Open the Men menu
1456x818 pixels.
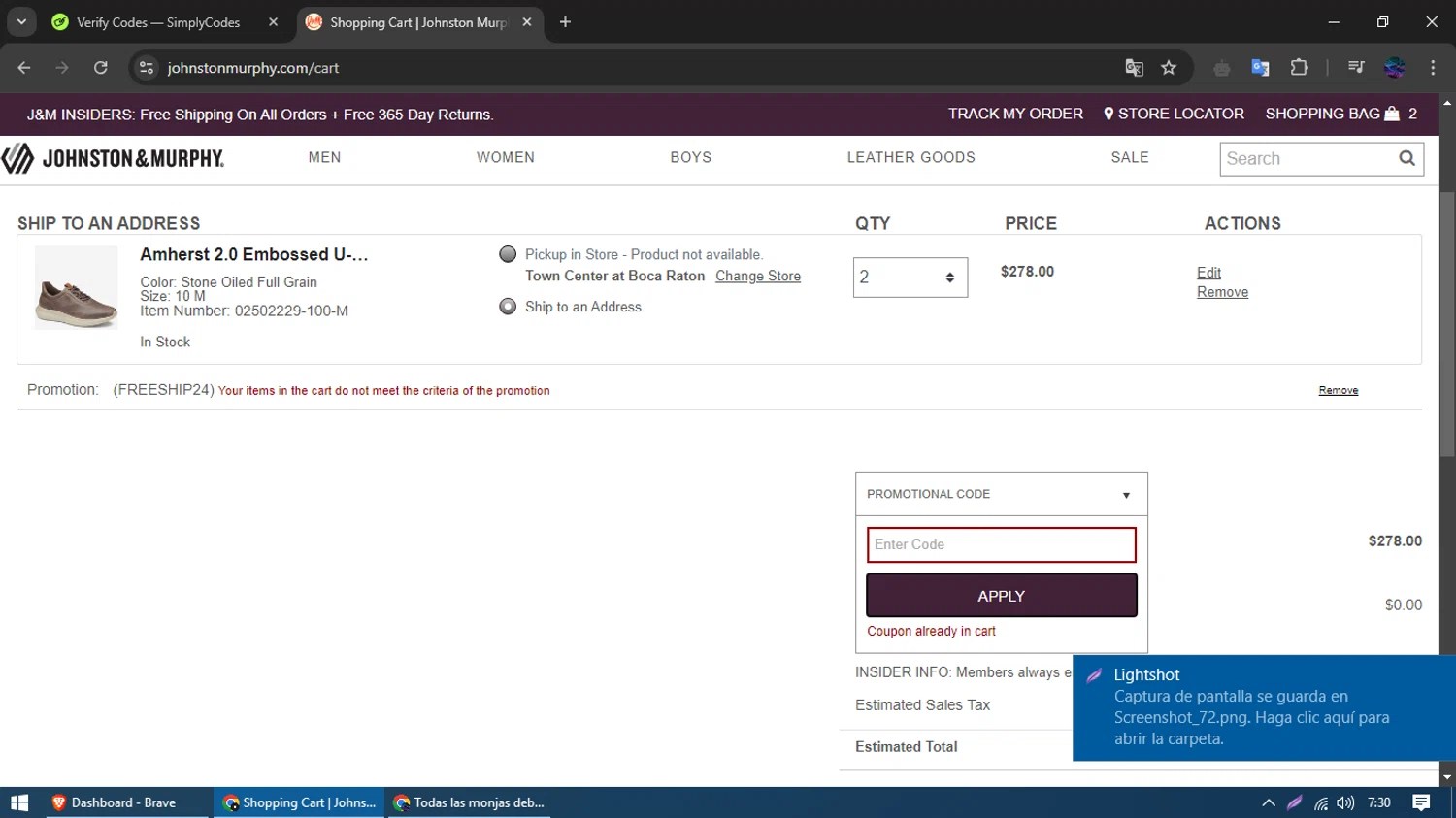coord(324,157)
